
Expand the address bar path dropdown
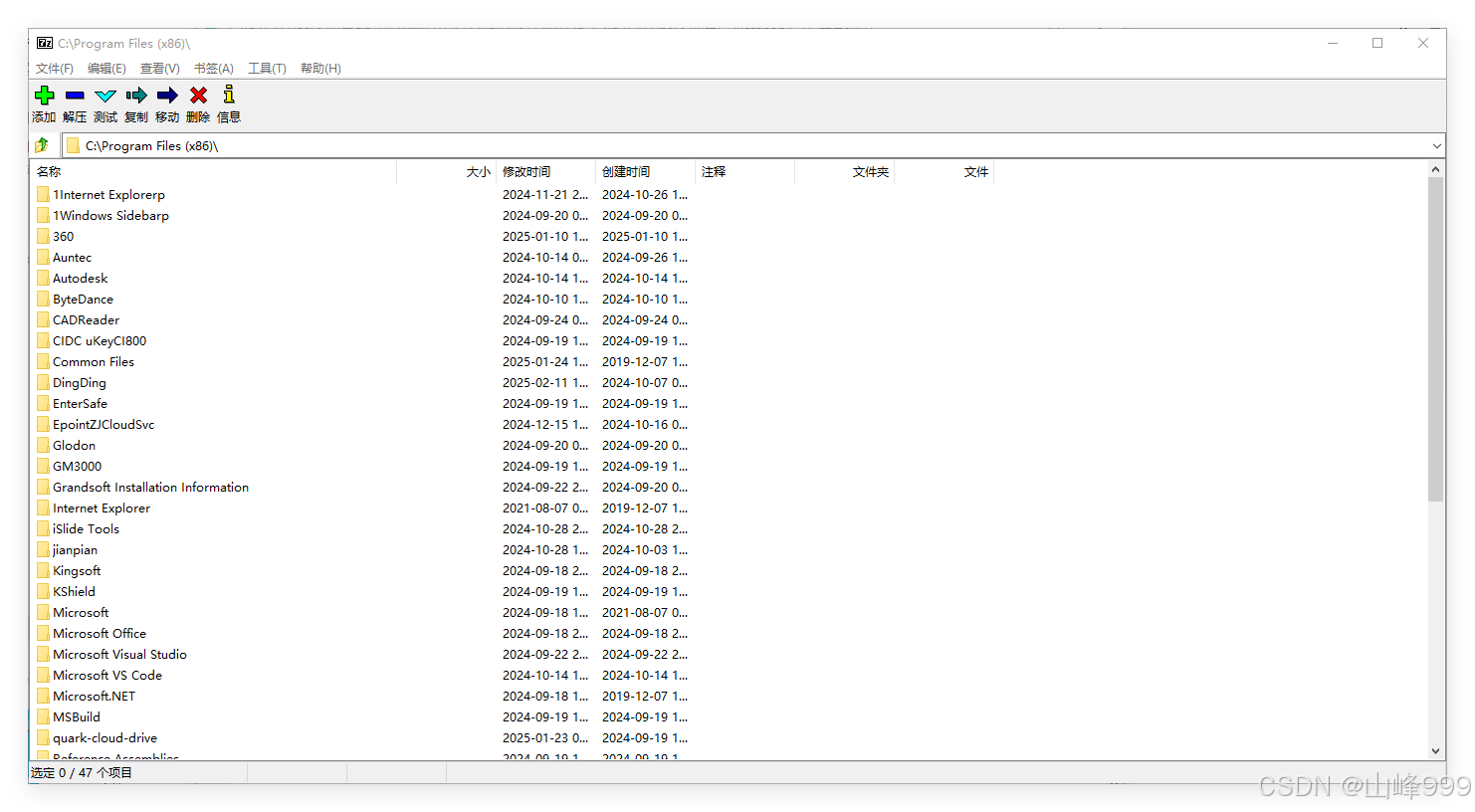pos(1436,145)
